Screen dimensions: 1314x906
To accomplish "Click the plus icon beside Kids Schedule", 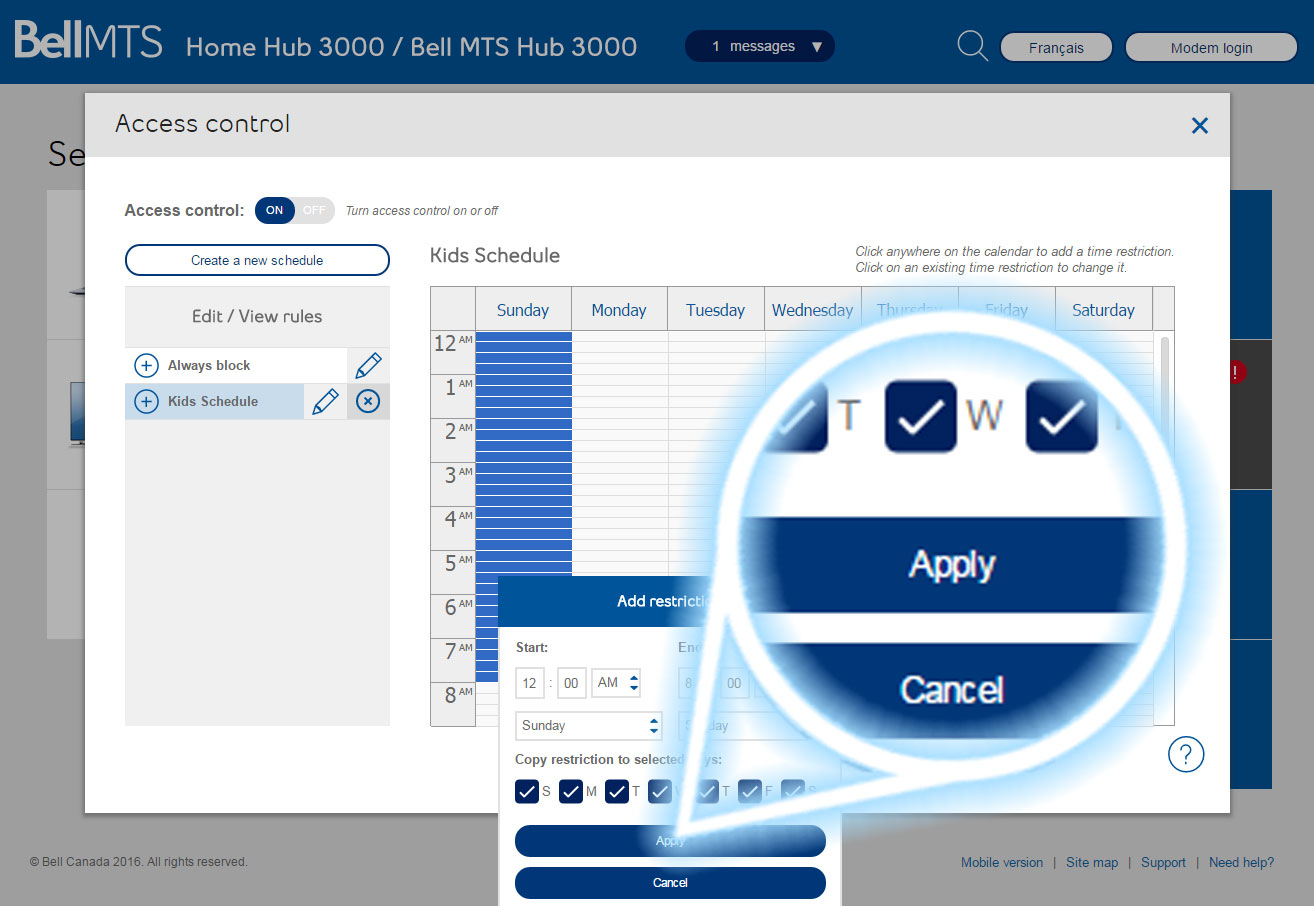I will [x=146, y=401].
